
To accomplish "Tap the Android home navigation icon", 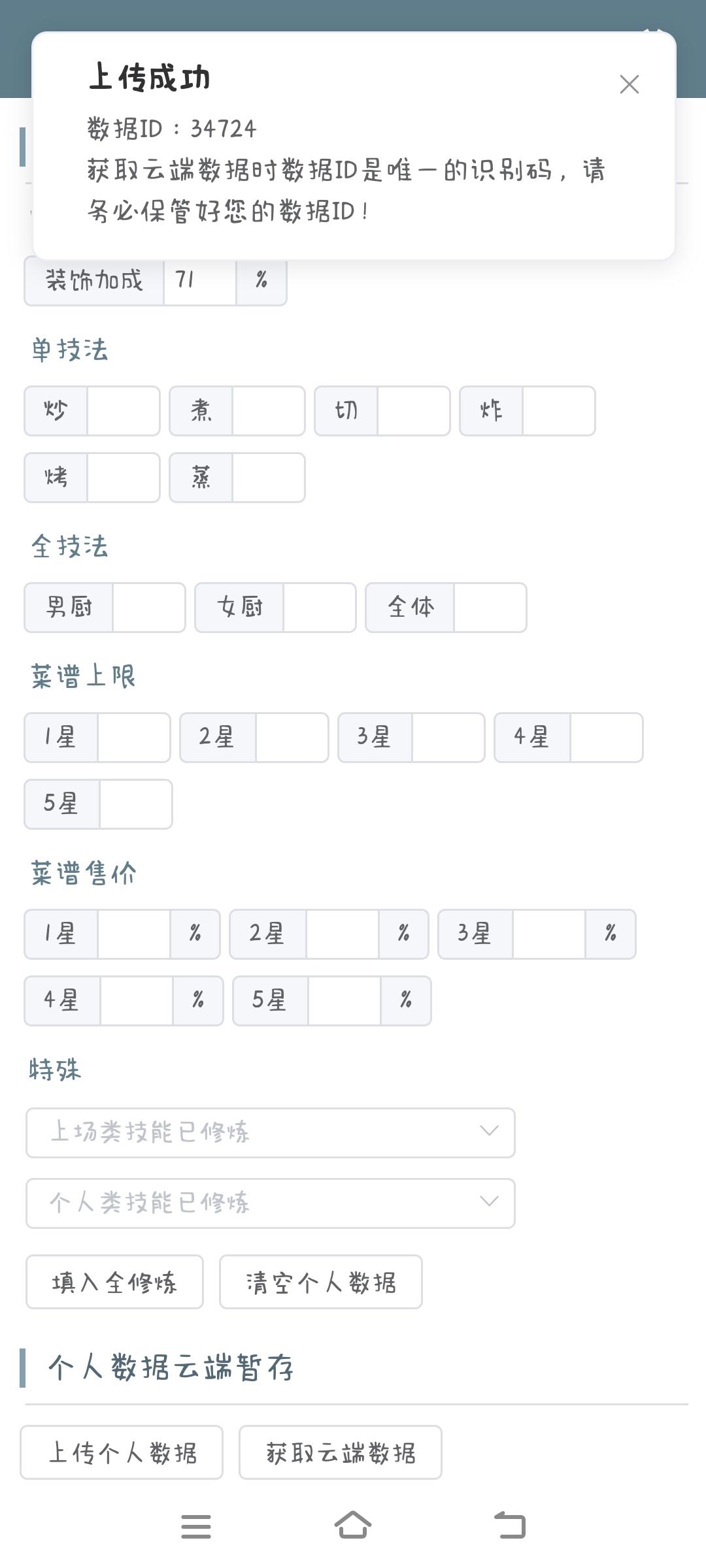I will pyautogui.click(x=353, y=1526).
